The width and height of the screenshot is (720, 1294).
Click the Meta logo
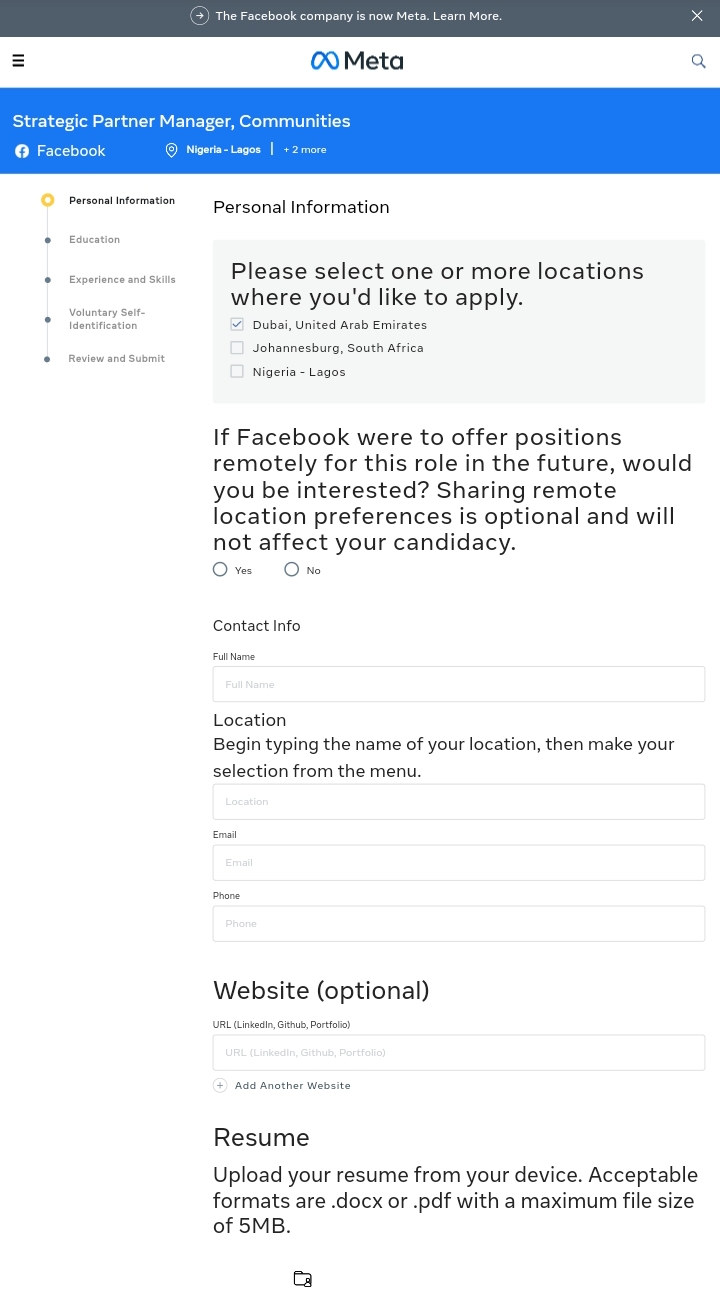[357, 61]
